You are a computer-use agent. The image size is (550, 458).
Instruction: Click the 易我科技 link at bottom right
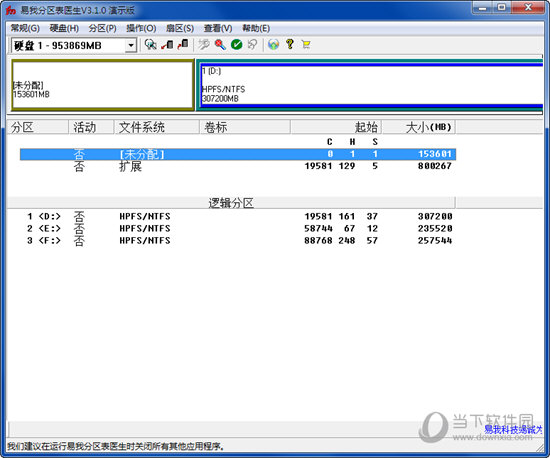tap(513, 429)
